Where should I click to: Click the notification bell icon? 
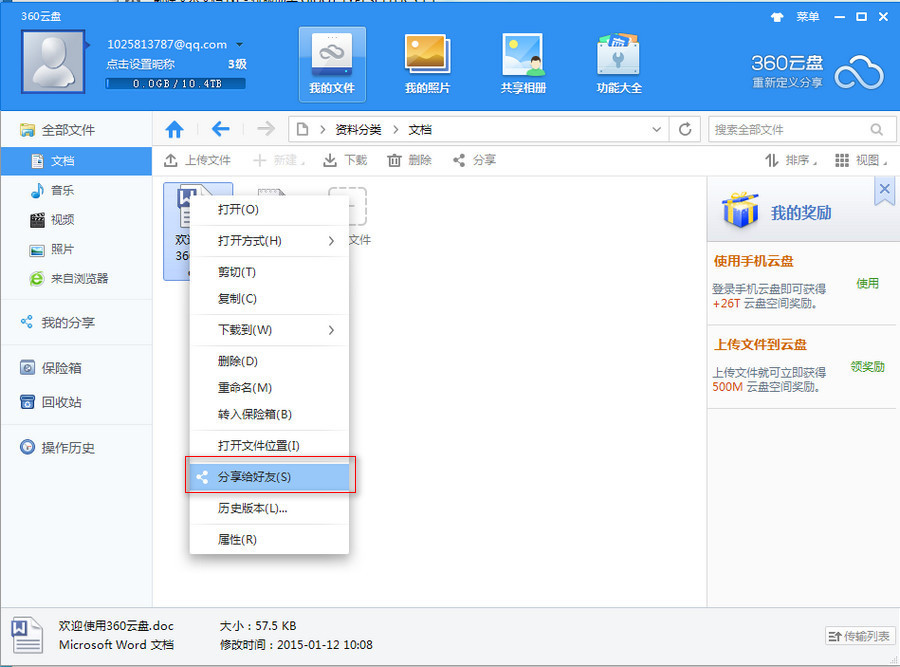click(779, 16)
